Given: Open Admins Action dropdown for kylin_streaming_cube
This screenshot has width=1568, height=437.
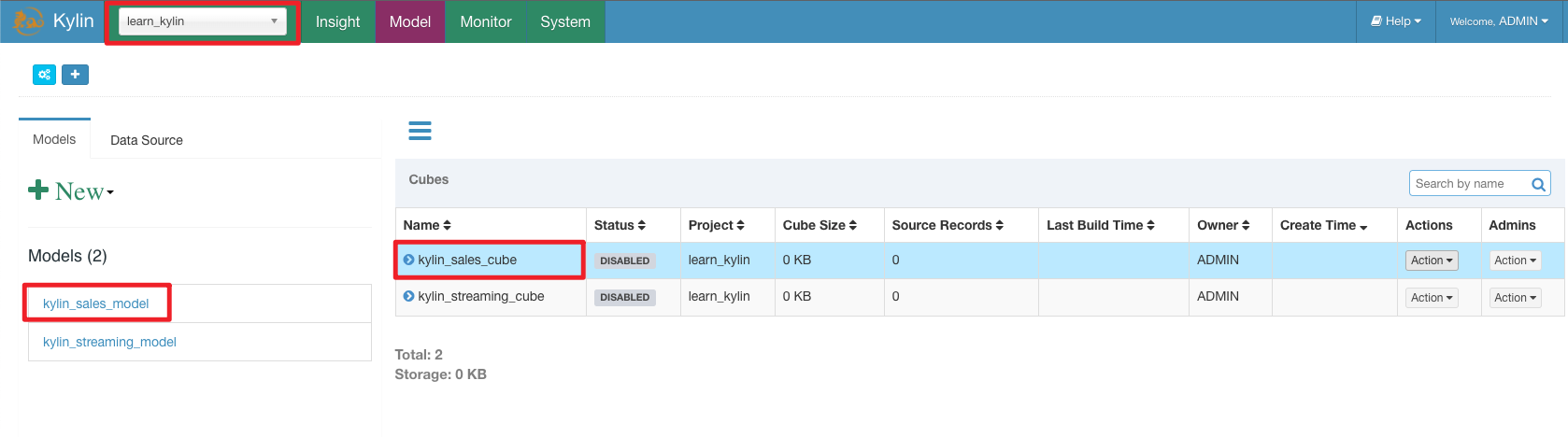Looking at the screenshot, I should 1514,298.
